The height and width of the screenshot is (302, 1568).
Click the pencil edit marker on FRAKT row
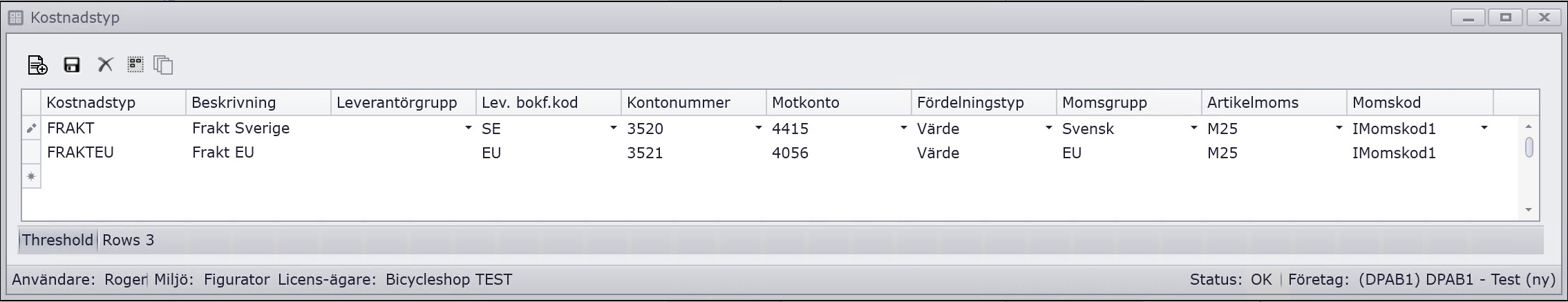31,129
